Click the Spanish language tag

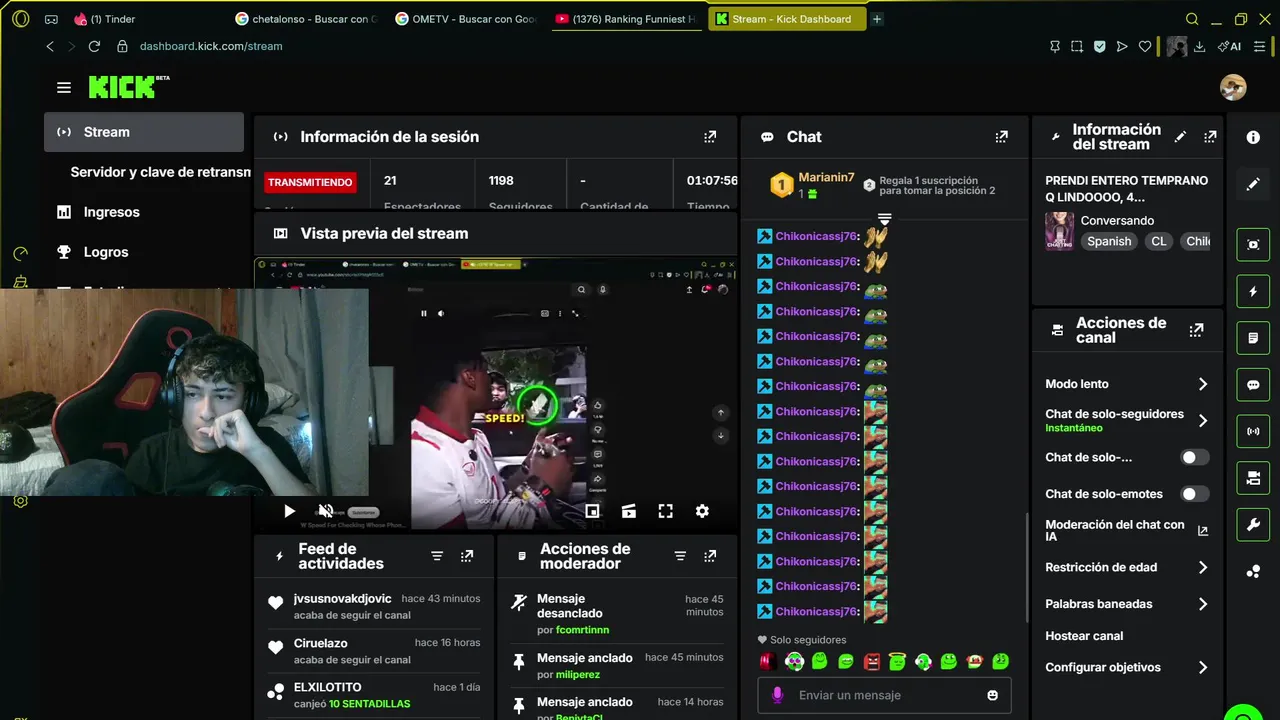[x=1109, y=241]
